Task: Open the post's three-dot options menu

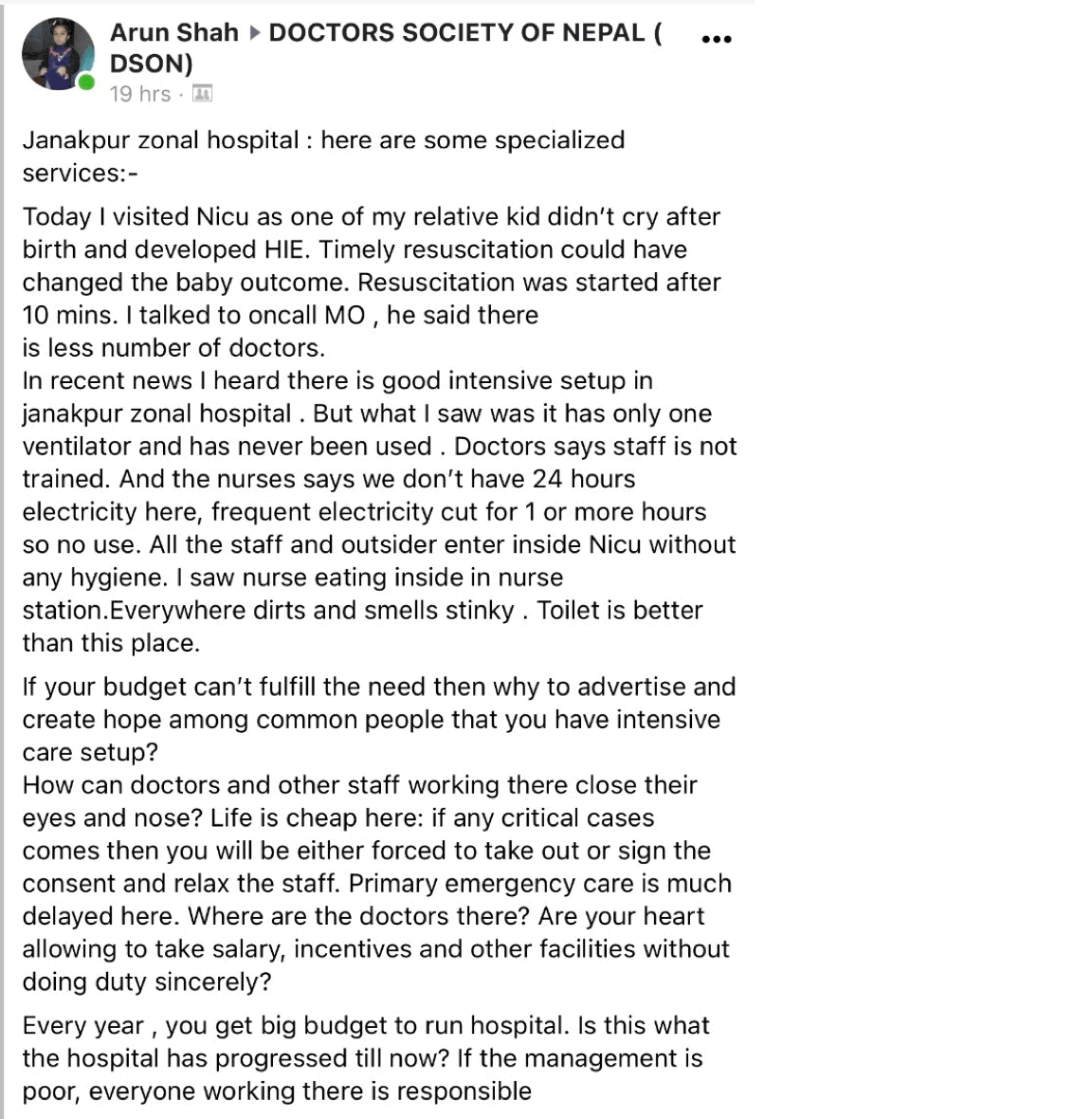Action: tap(716, 39)
